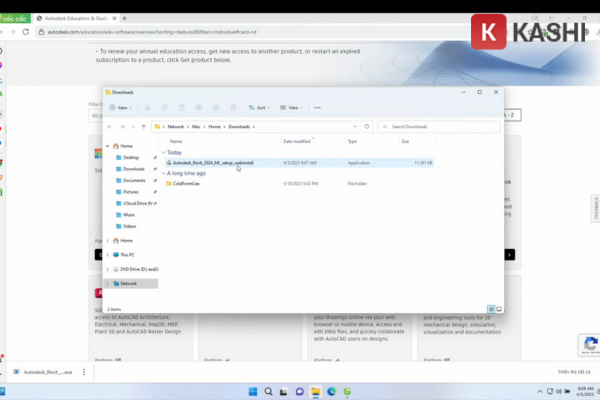This screenshot has height=400, width=600.
Task: Click the Search Downloads field
Action: [x=440, y=127]
